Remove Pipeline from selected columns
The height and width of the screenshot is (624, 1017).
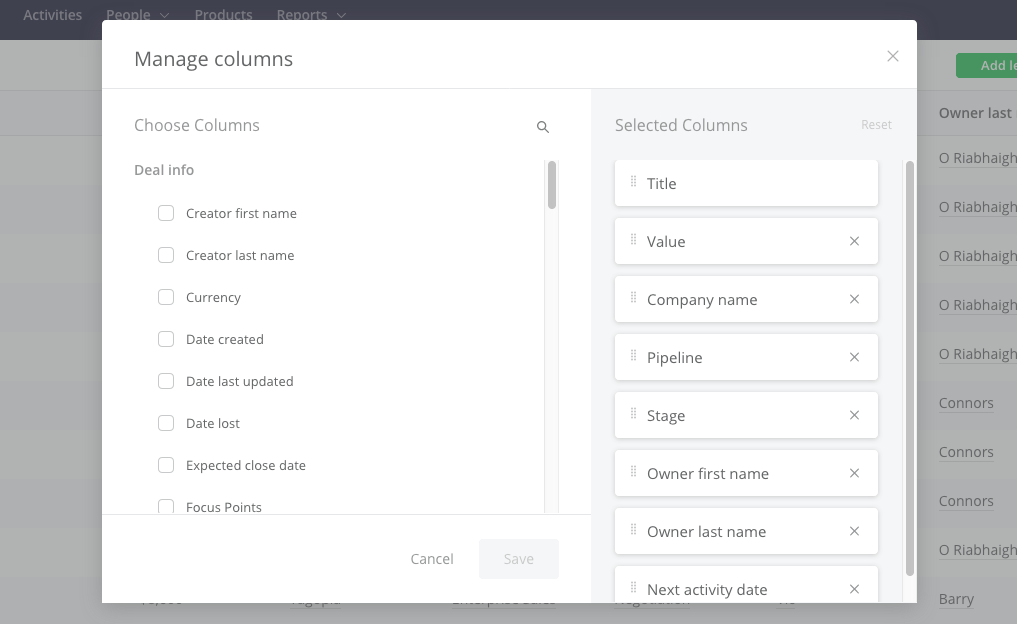(854, 357)
